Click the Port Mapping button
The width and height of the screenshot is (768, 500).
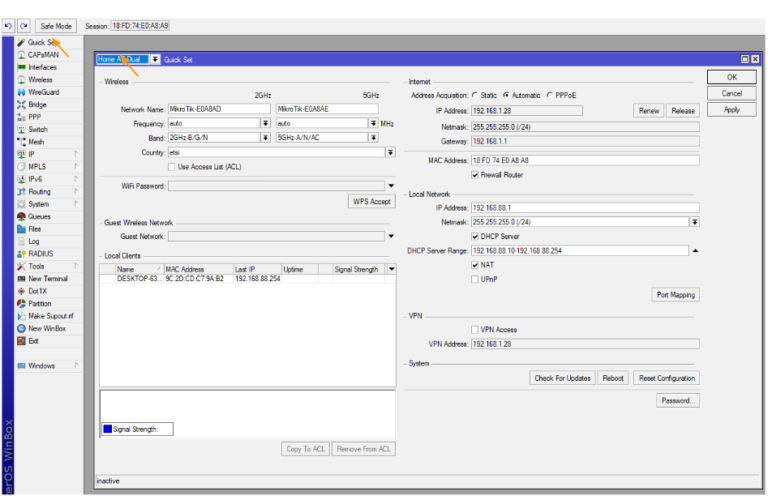[675, 295]
